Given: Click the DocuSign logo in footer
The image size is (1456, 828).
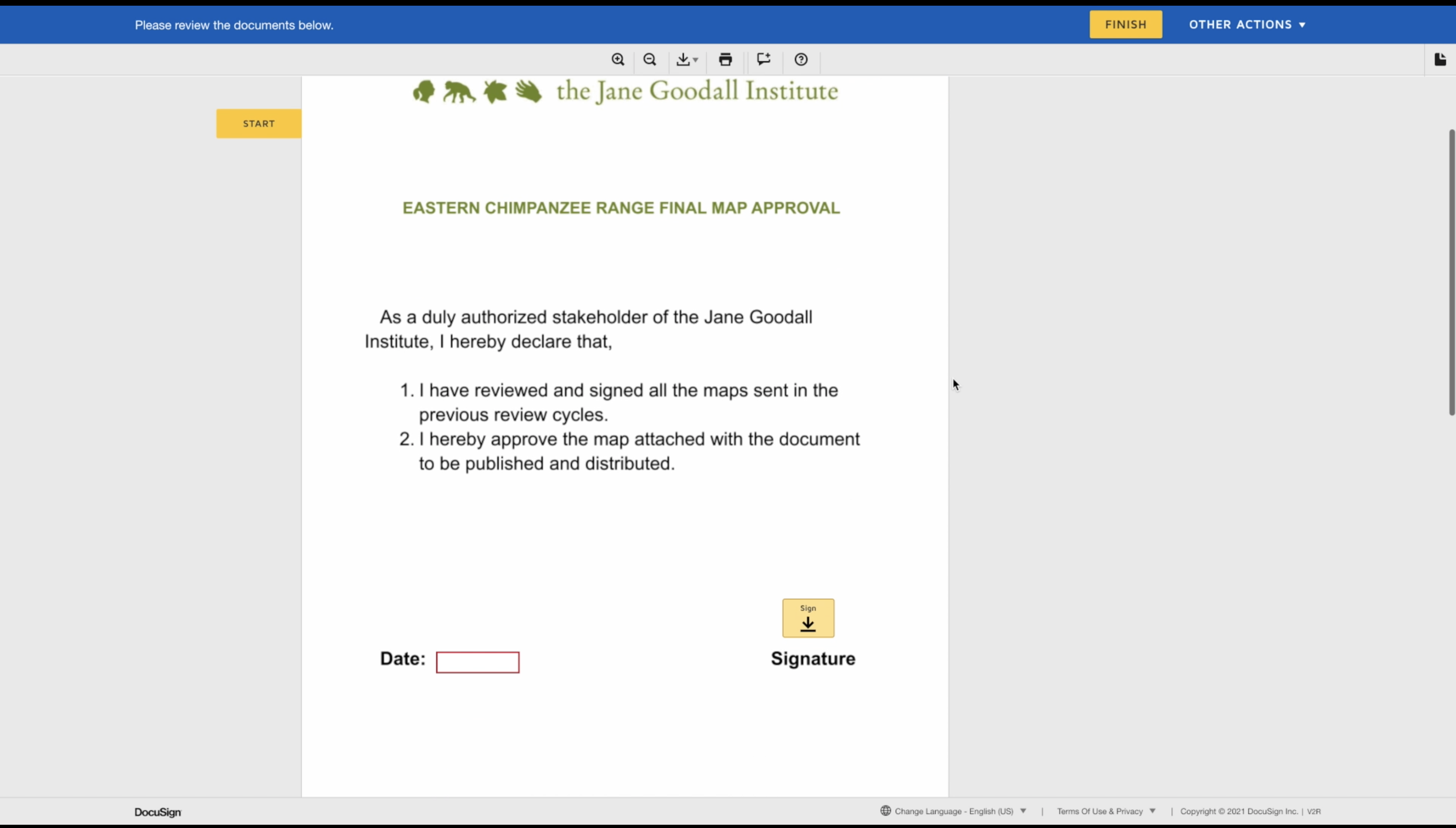Looking at the screenshot, I should (x=158, y=812).
